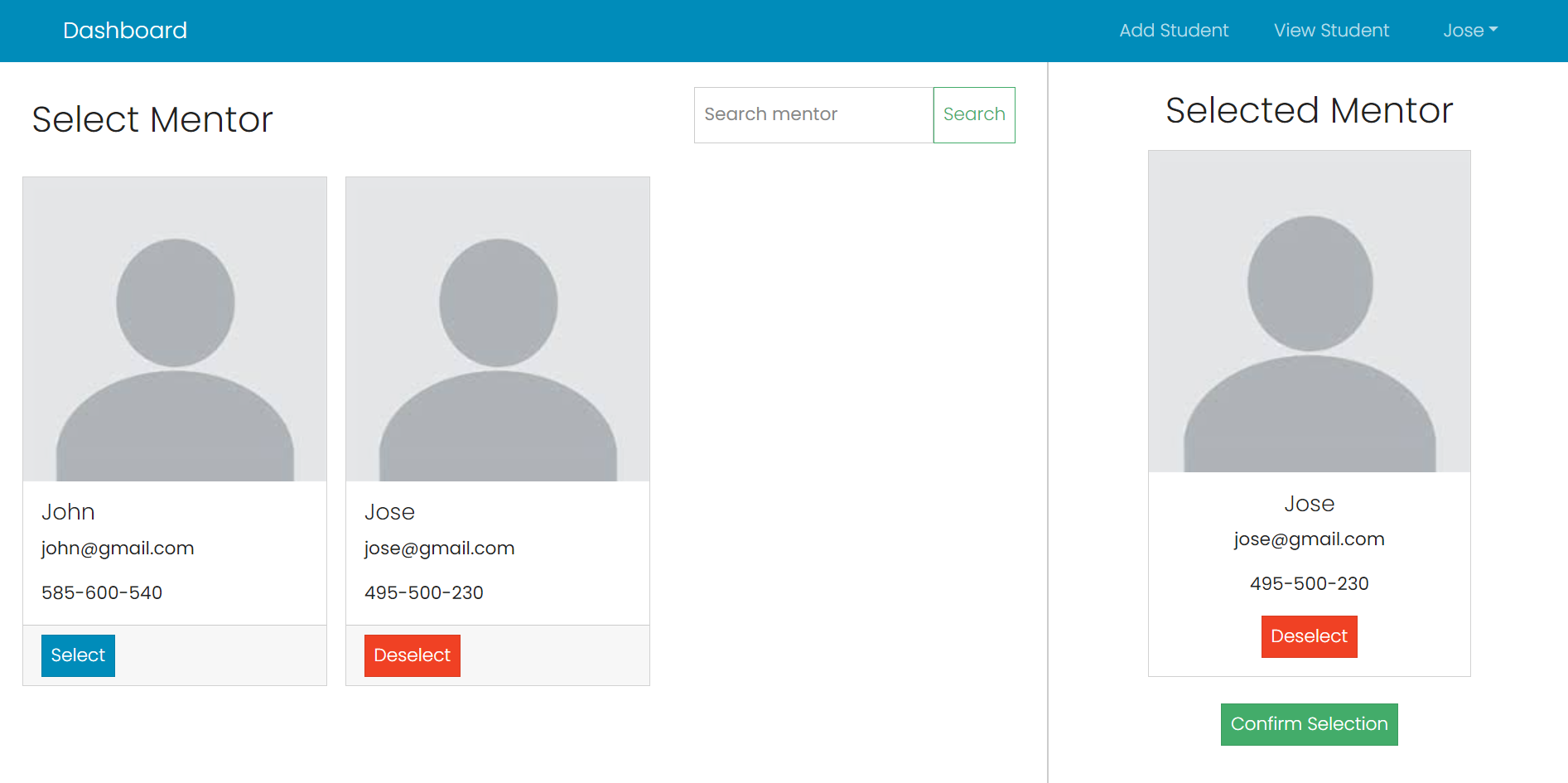This screenshot has width=1568, height=783.
Task: Click the caret arrow next to Jose
Action: point(1493,31)
